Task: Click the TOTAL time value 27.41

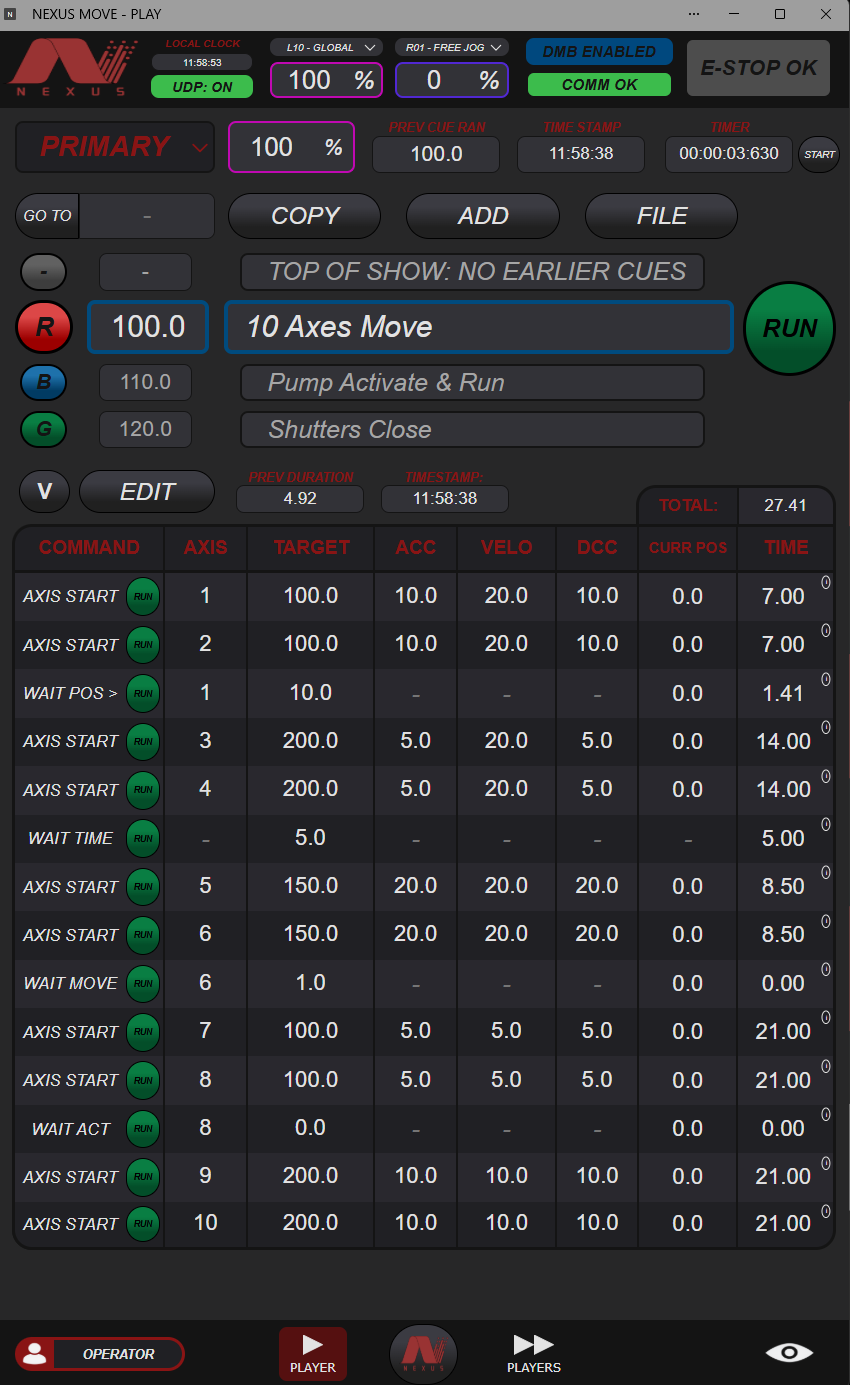Action: pyautogui.click(x=785, y=505)
